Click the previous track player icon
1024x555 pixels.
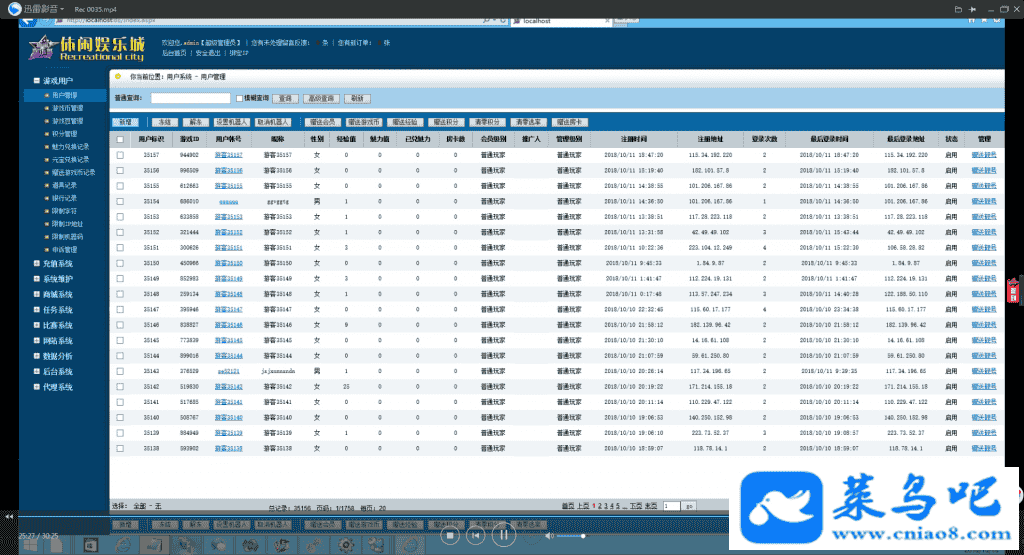click(x=477, y=536)
